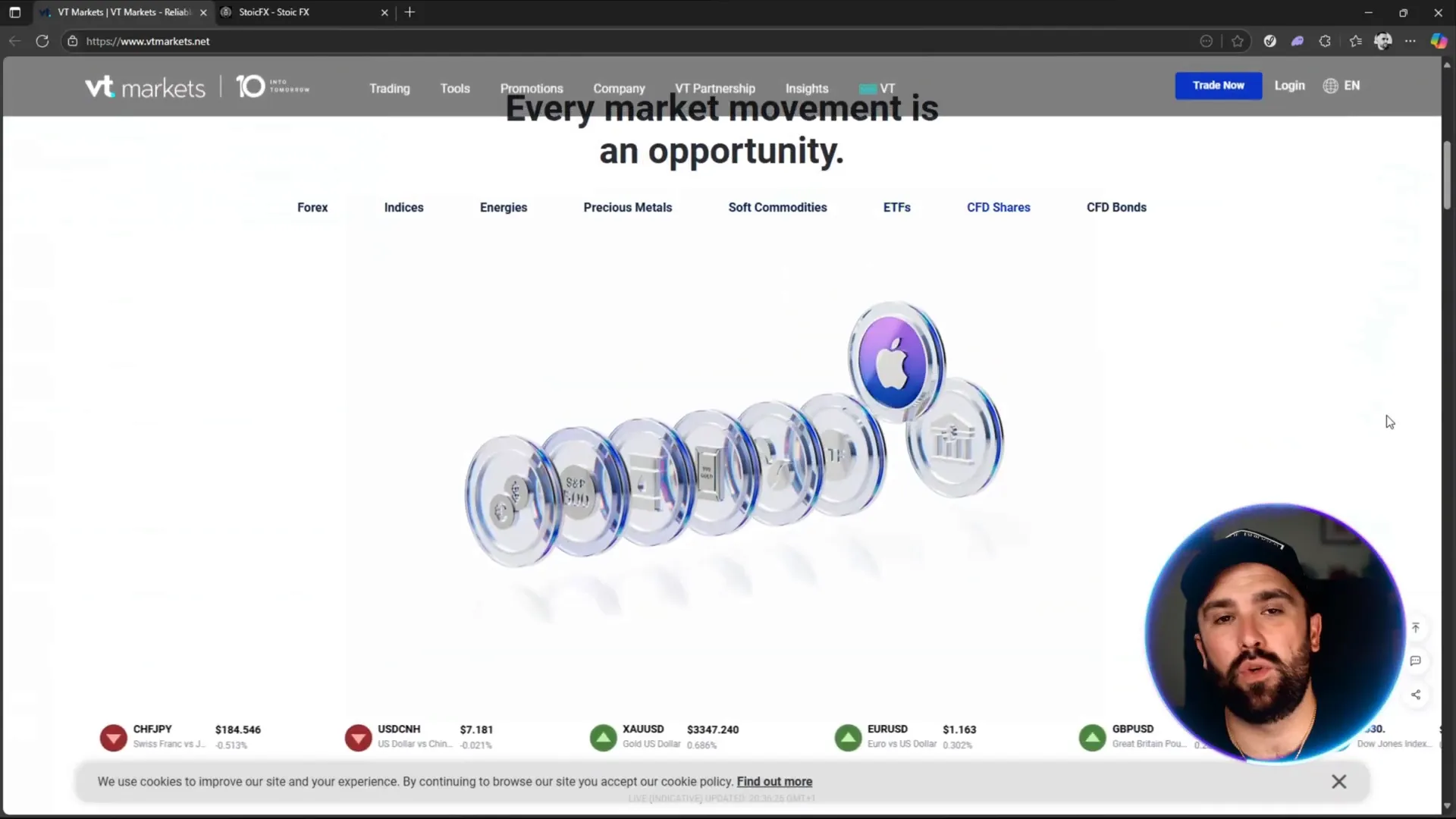Select the Forex market tab
1456x819 pixels.
[312, 207]
